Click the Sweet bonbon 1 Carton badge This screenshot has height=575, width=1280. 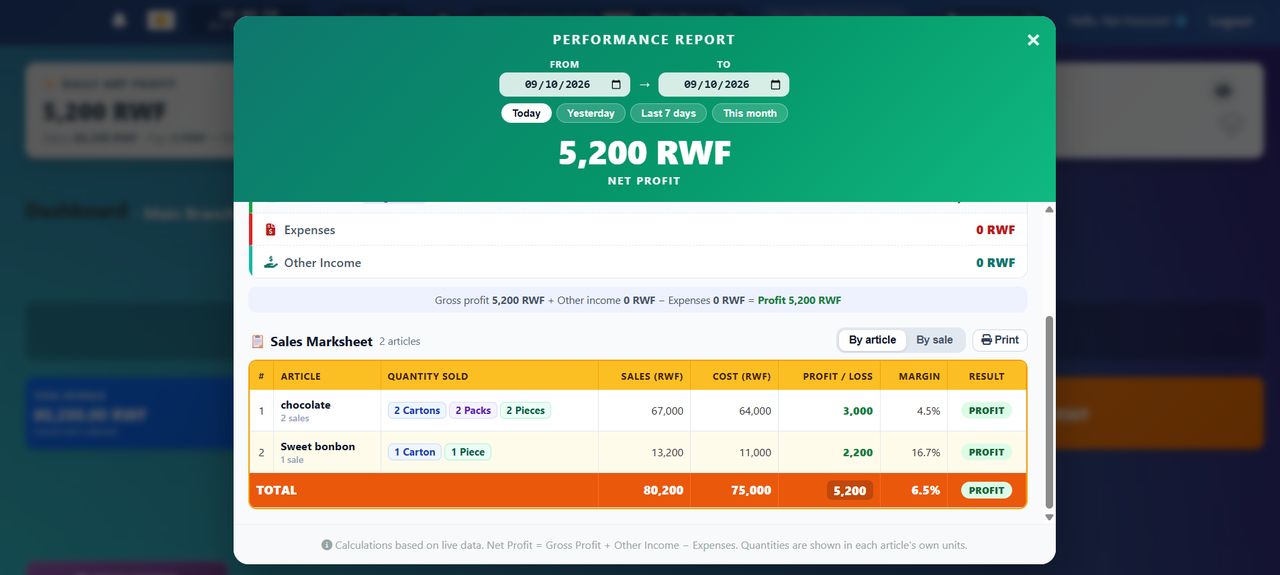415,452
